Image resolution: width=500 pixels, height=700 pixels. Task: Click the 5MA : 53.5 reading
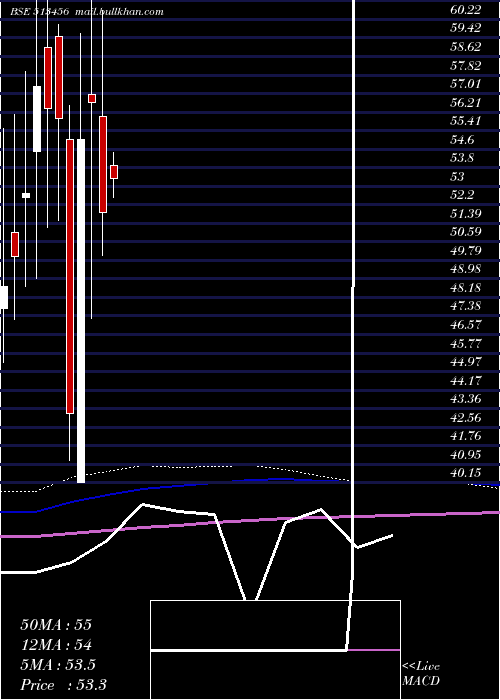pos(58,665)
